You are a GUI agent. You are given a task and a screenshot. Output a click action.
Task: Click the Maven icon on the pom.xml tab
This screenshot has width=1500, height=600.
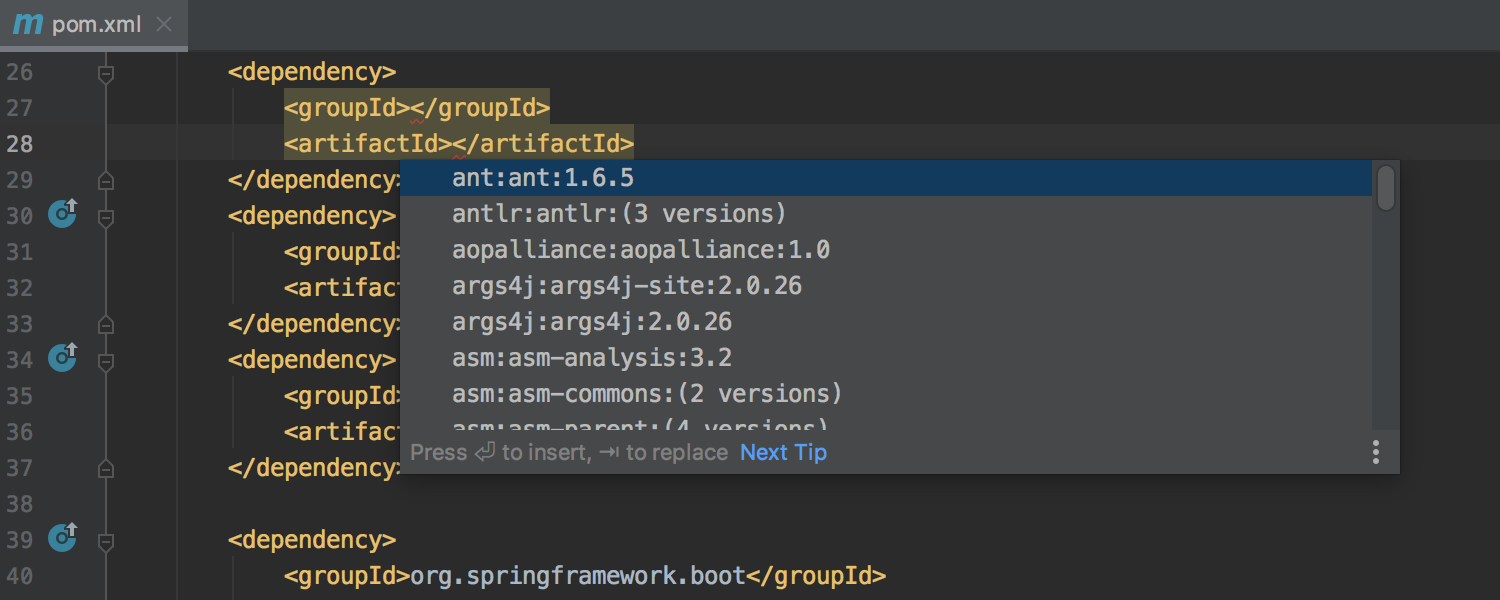click(x=27, y=24)
